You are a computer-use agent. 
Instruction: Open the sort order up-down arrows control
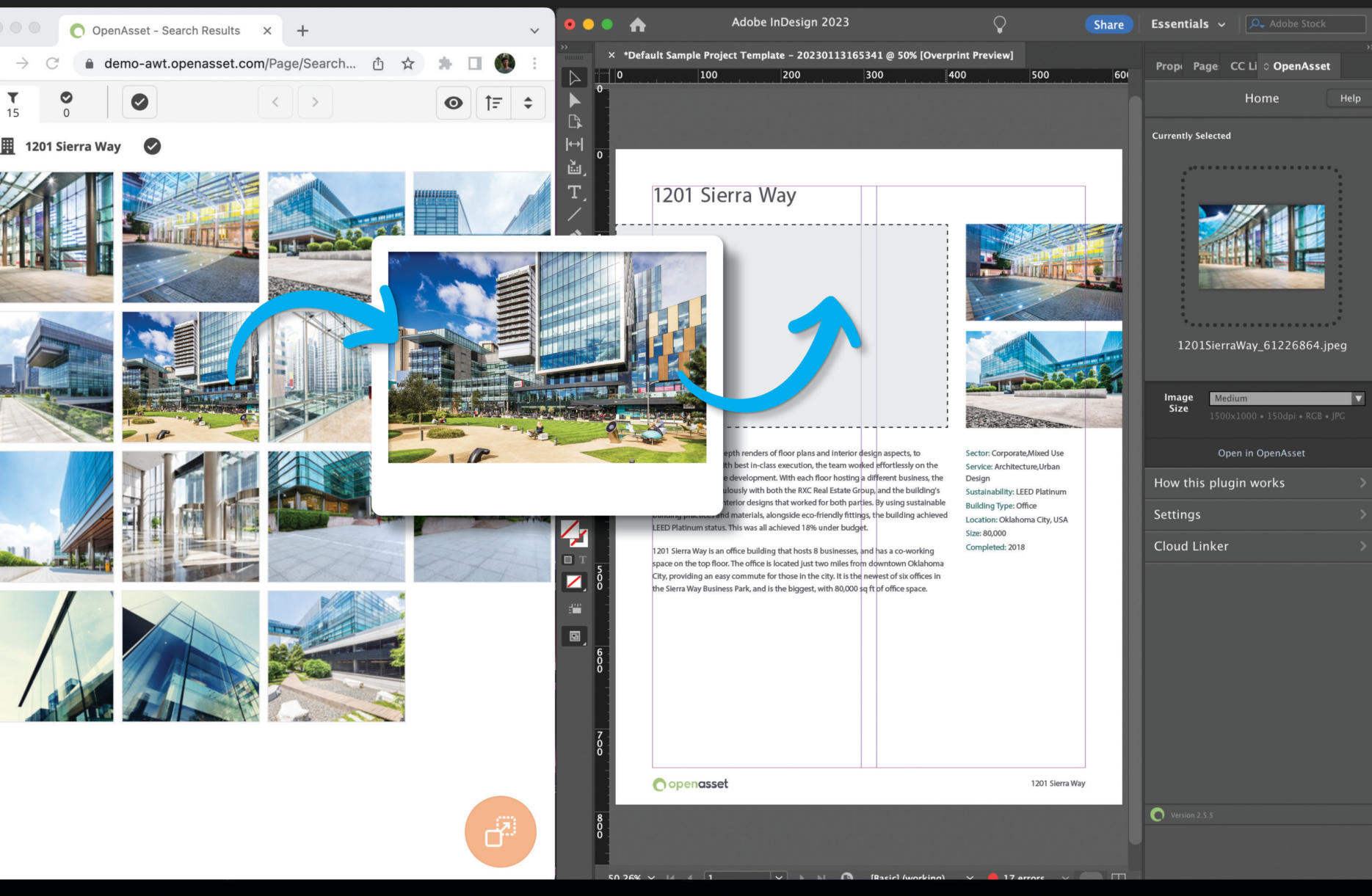point(528,103)
